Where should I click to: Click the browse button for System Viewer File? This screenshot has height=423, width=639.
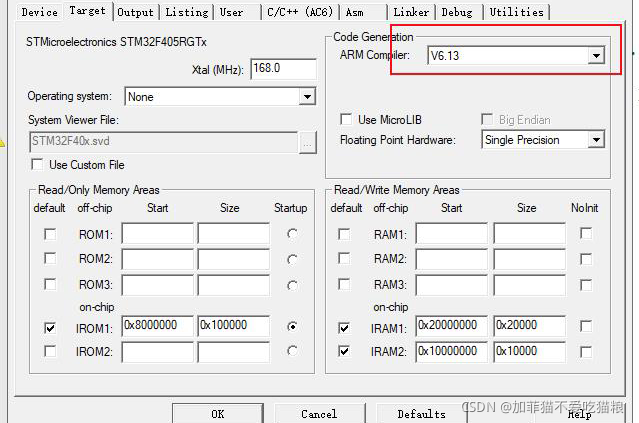[x=308, y=143]
